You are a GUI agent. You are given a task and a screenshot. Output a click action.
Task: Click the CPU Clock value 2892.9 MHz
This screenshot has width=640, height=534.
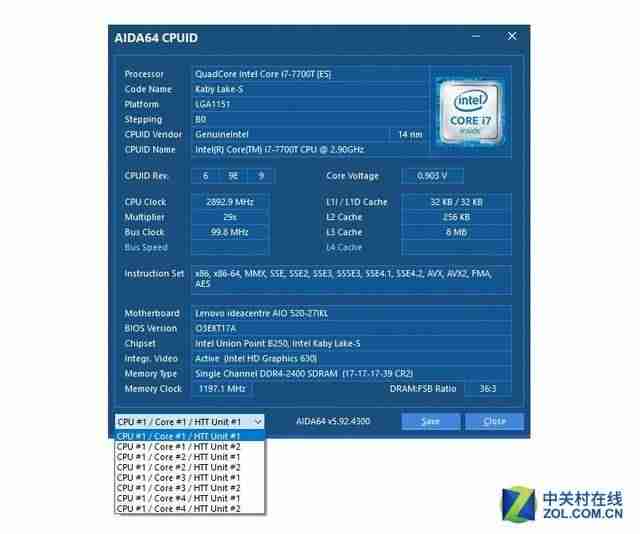[x=230, y=202]
